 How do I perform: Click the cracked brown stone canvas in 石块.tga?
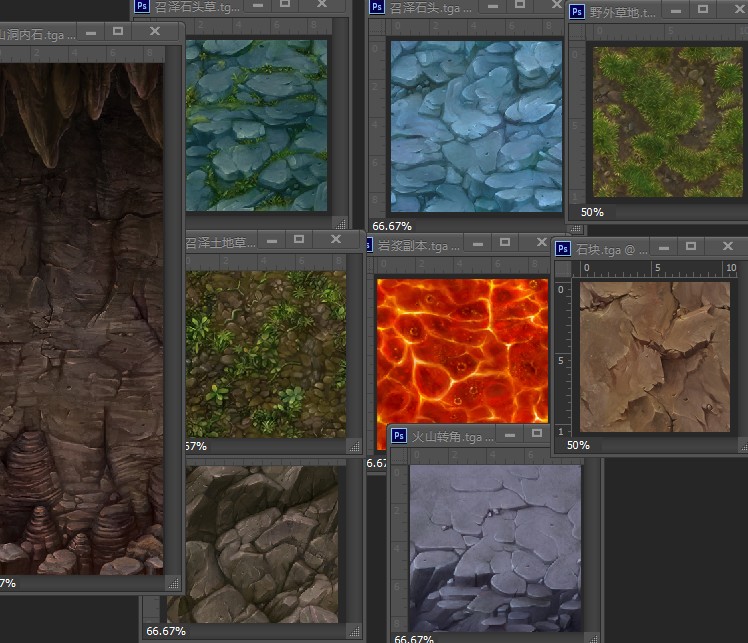click(x=654, y=357)
